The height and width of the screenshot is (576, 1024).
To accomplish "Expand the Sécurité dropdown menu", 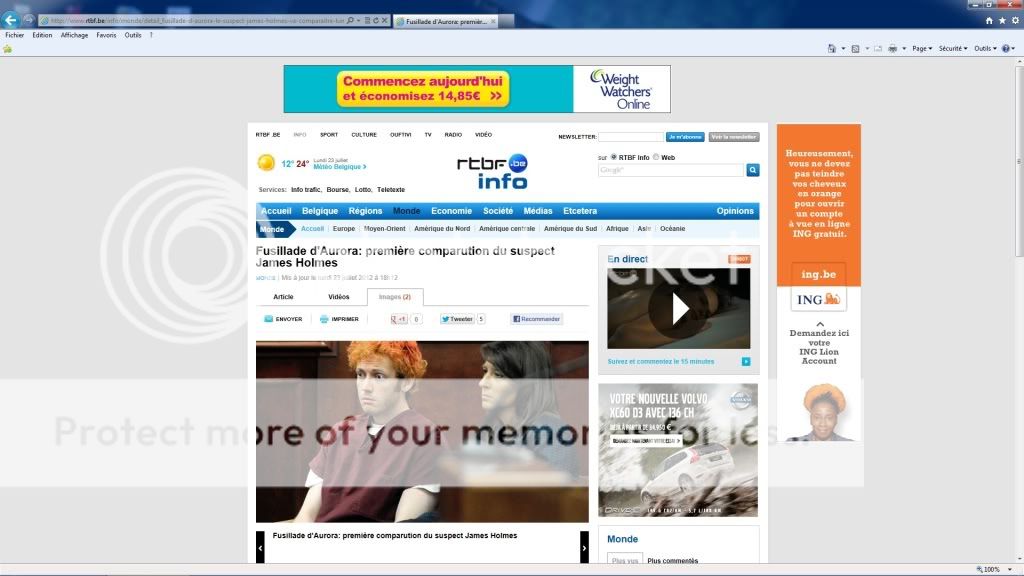I will coord(953,48).
